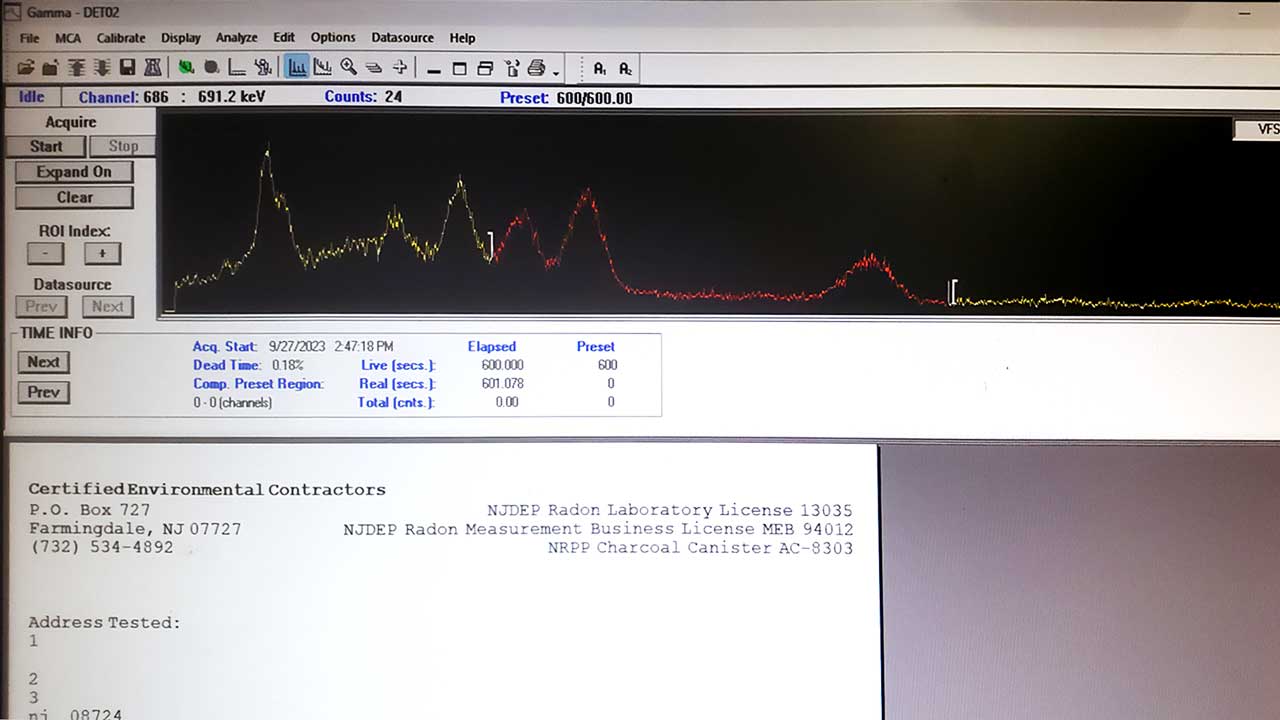This screenshot has height=720, width=1280.
Task: Click the Certified Environmental Contractors heading
Action: pyautogui.click(x=207, y=490)
